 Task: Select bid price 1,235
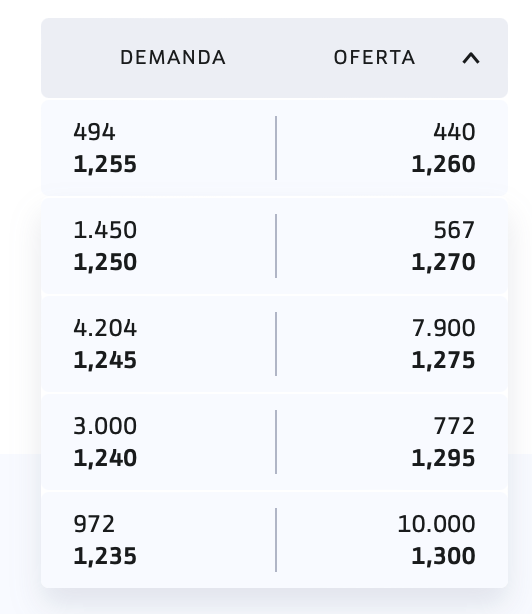[105, 556]
